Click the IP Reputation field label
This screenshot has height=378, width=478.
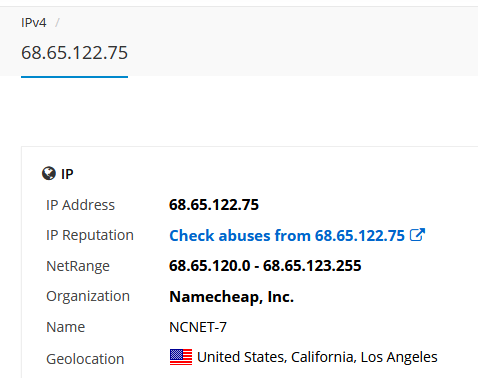90,235
